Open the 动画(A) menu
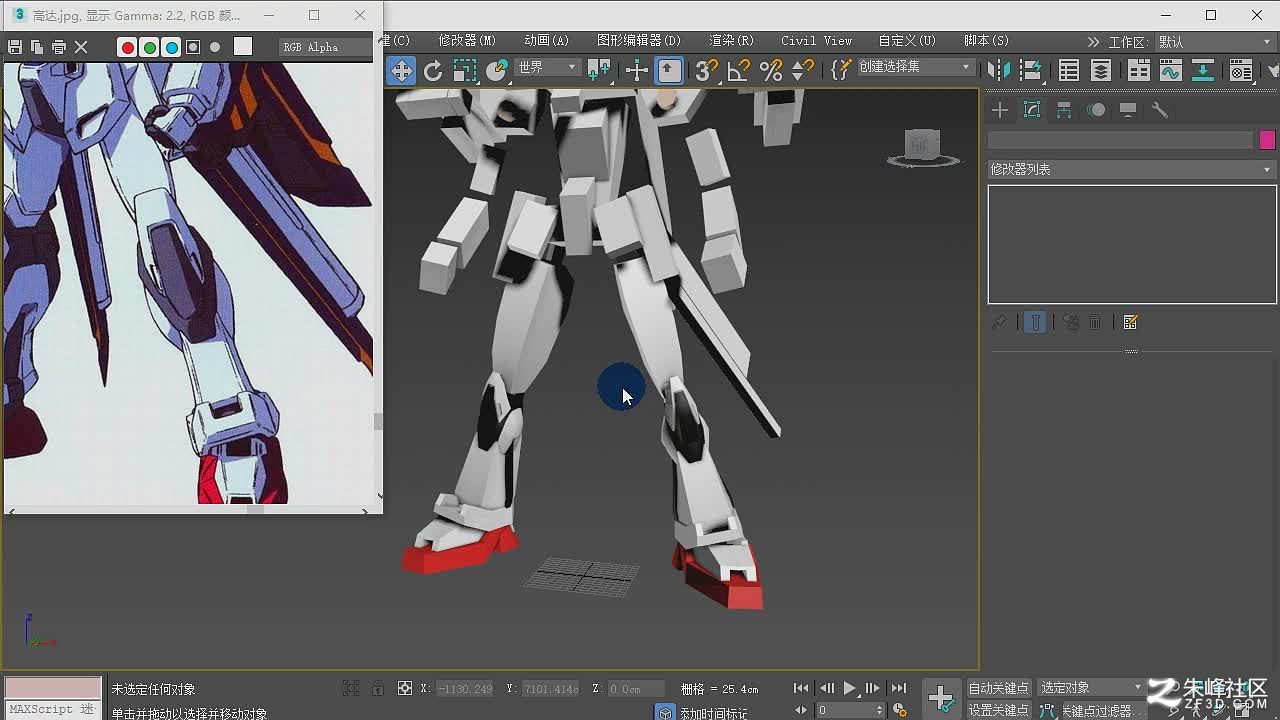1280x720 pixels. [x=546, y=41]
